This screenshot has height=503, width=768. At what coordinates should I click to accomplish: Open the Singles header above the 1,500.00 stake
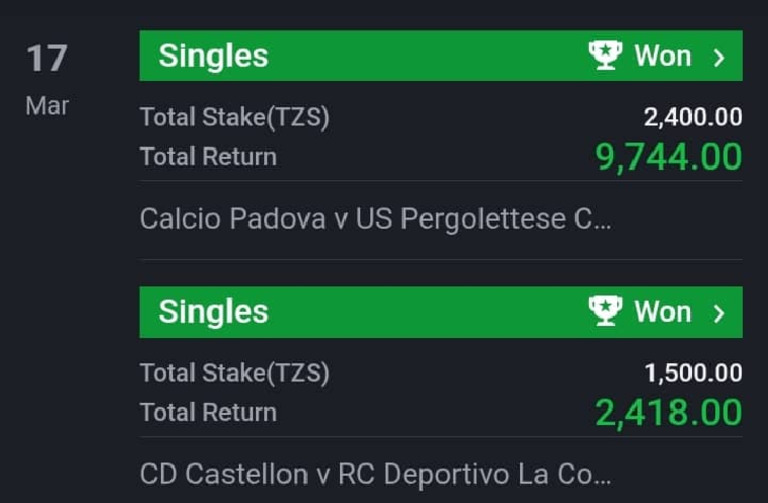click(x=213, y=312)
